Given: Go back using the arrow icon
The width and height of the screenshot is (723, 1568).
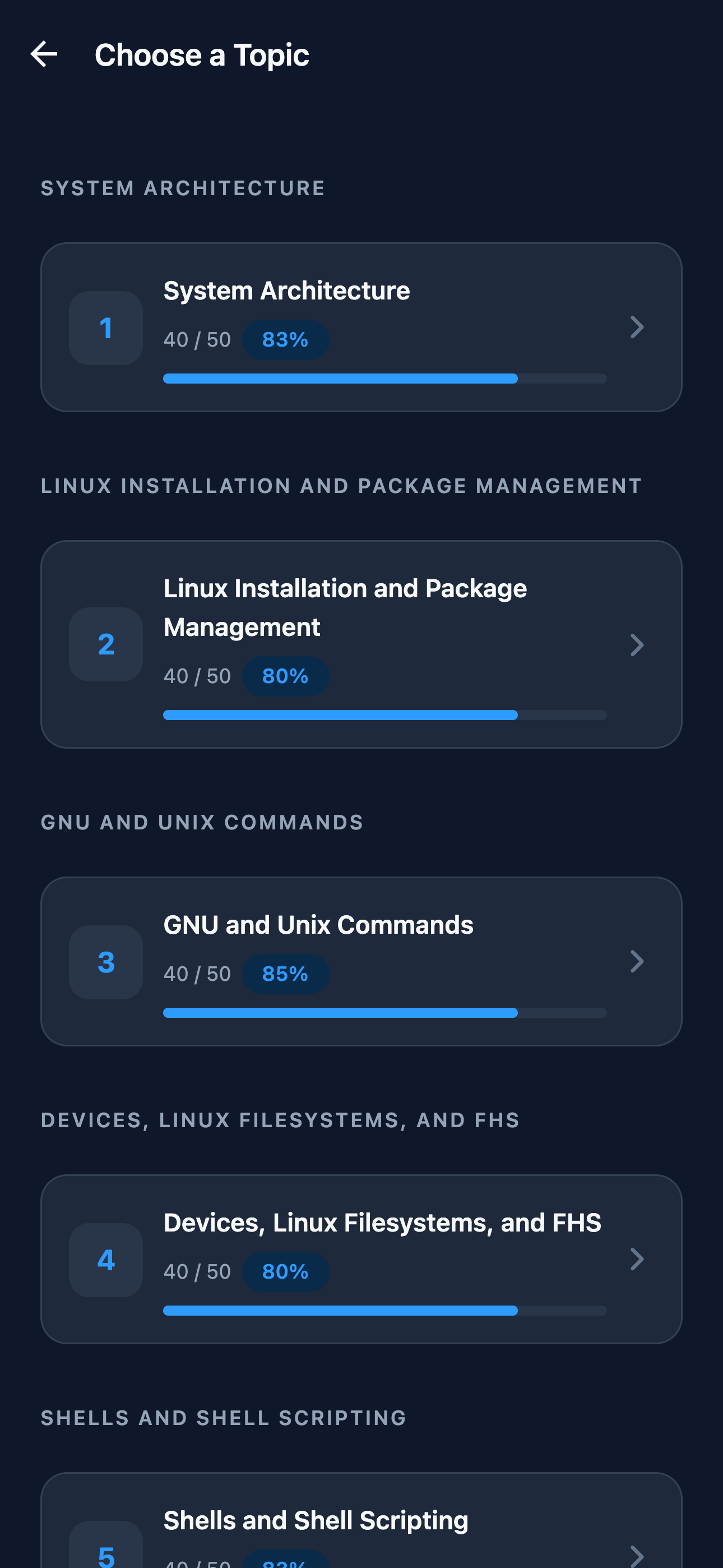Looking at the screenshot, I should pos(44,54).
